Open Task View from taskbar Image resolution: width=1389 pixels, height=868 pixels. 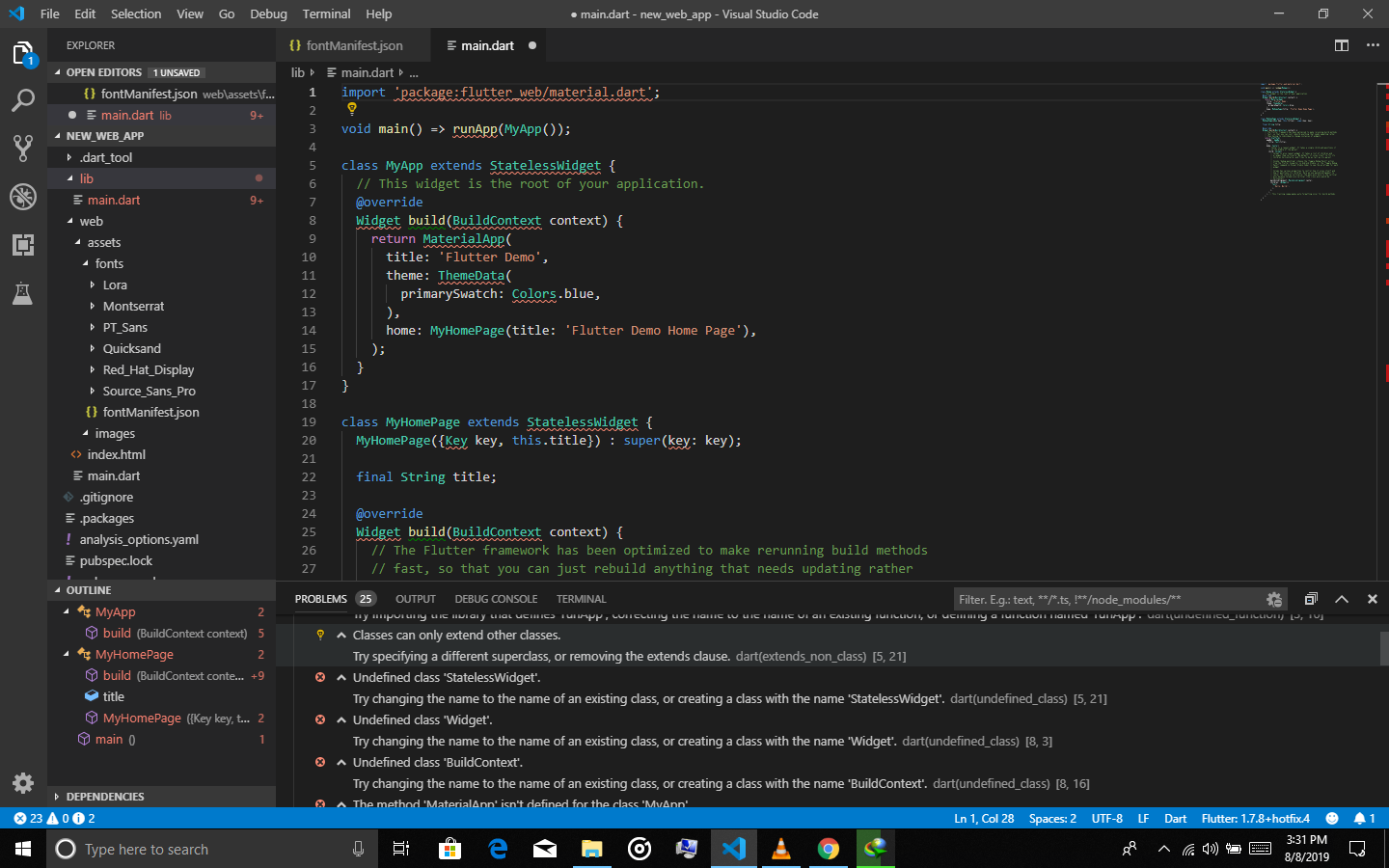point(401,849)
